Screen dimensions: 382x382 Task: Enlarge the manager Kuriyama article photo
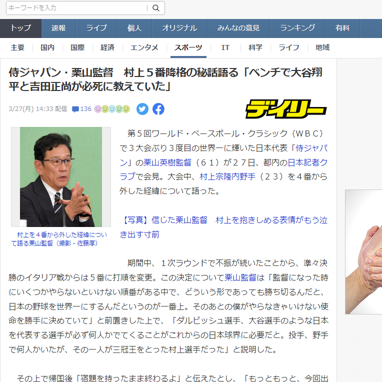pyautogui.click(x=61, y=177)
